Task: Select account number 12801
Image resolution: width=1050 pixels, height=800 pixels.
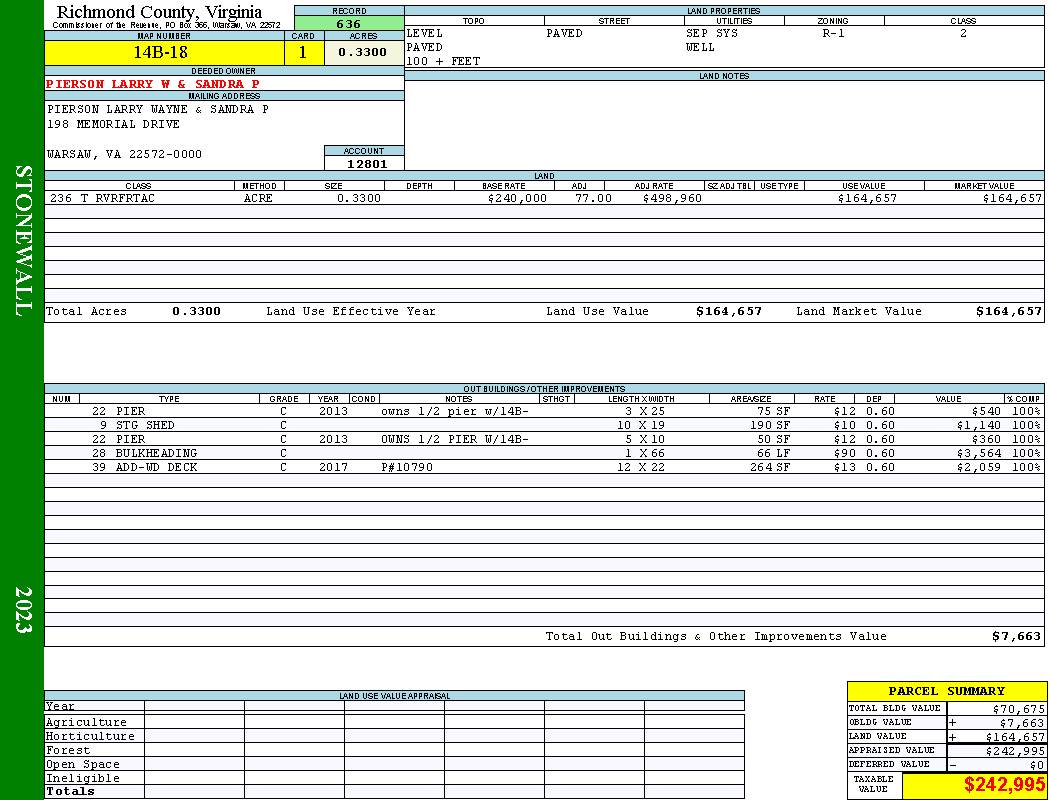Action: pyautogui.click(x=366, y=164)
